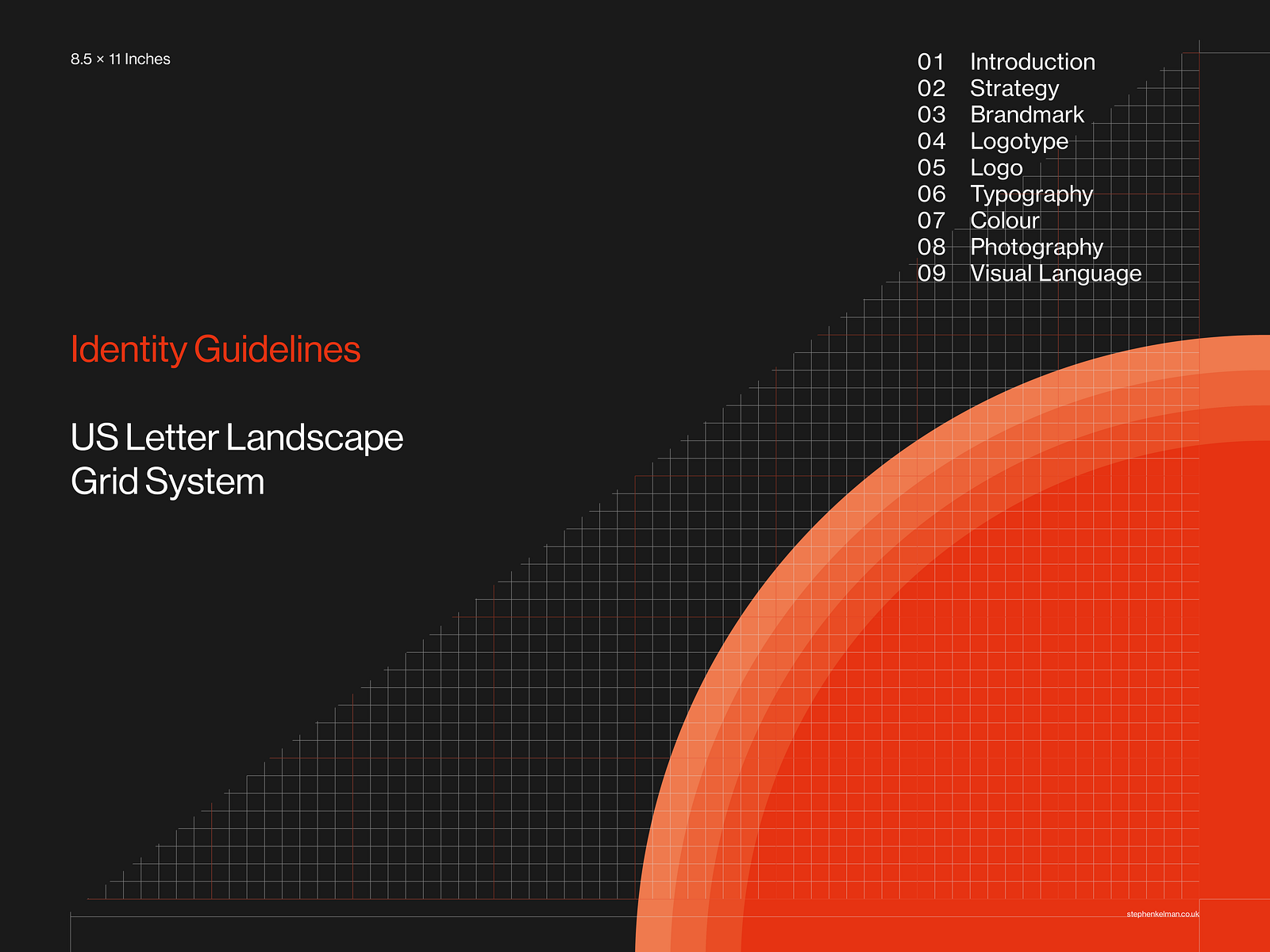
Task: Navigate to the Brandmark chapter
Action: coord(1026,115)
